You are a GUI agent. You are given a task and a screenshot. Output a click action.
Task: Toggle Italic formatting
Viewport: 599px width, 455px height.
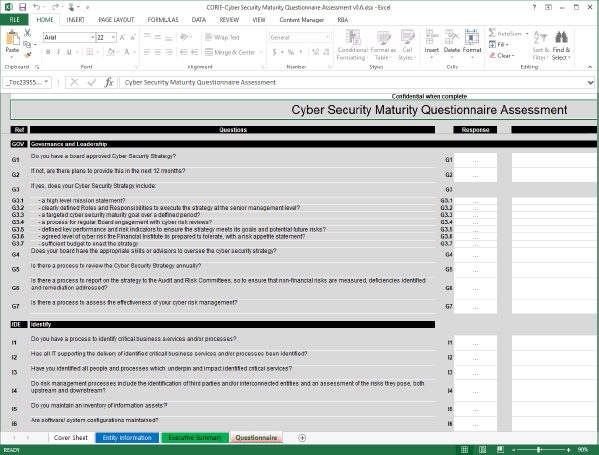coord(58,52)
